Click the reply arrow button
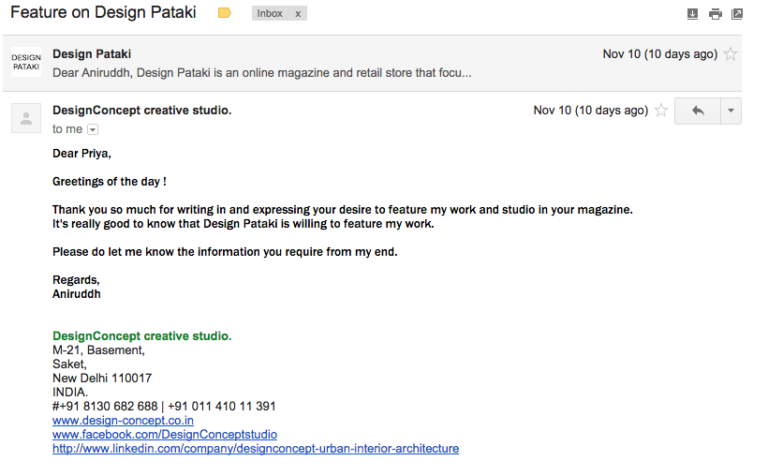768x476 pixels. tap(697, 111)
